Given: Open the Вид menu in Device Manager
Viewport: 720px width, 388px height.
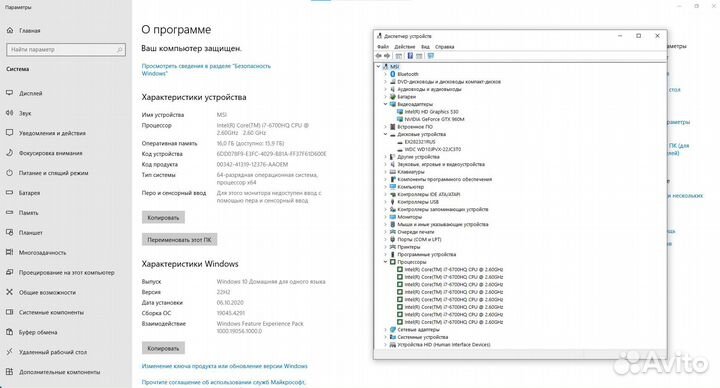Looking at the screenshot, I should click(x=425, y=47).
